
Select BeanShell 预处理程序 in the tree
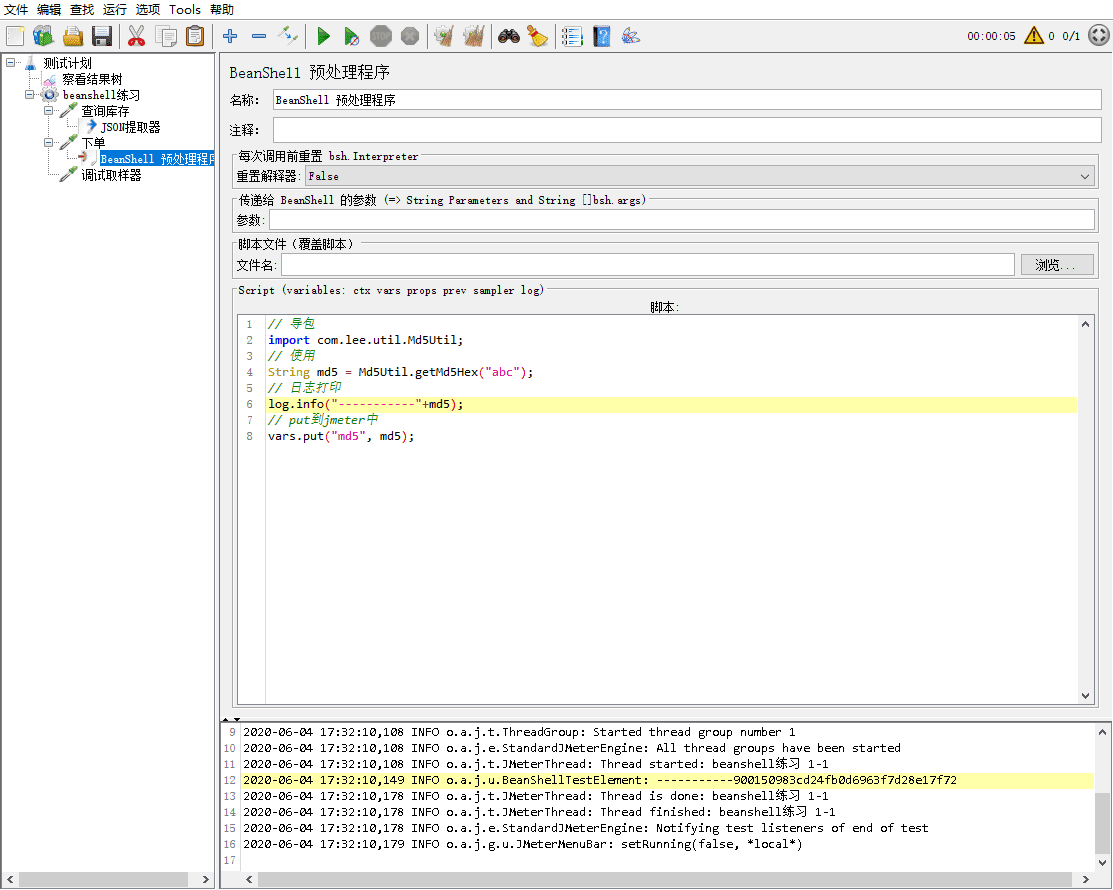click(157, 159)
